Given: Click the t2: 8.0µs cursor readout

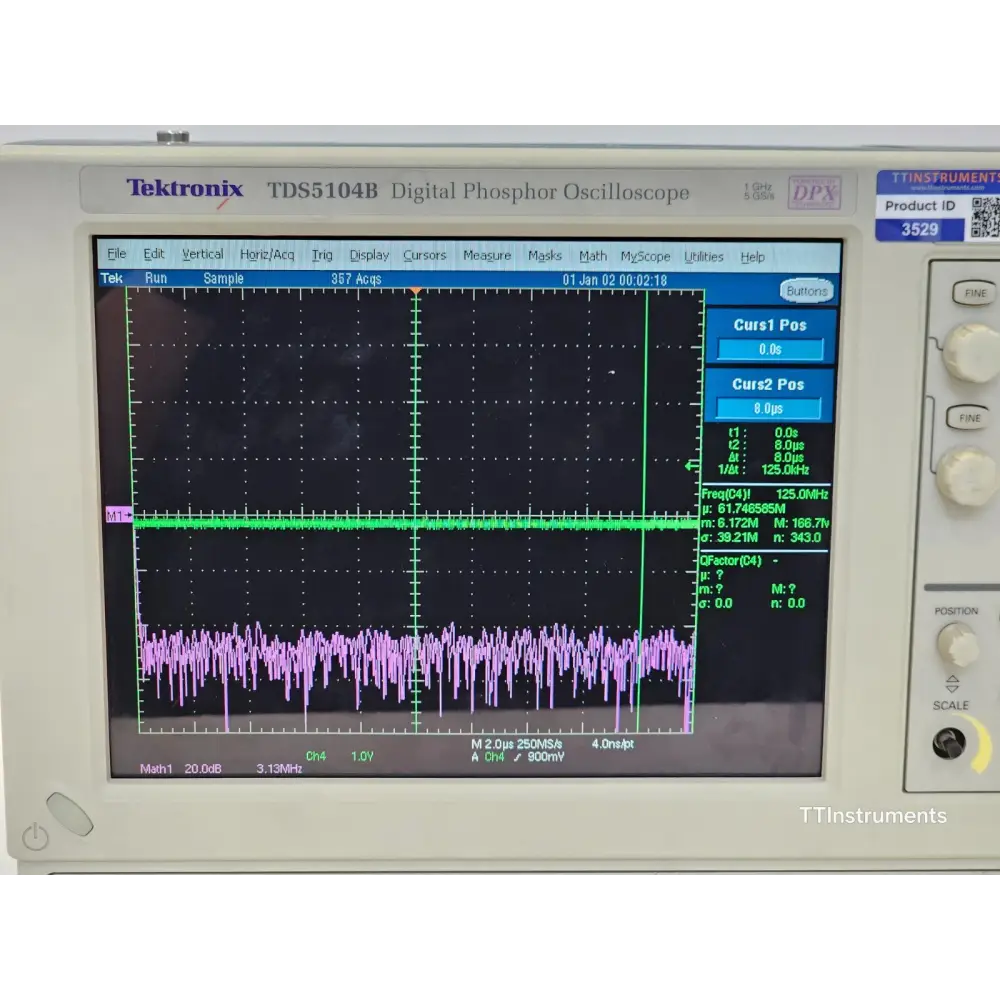Looking at the screenshot, I should click(767, 445).
